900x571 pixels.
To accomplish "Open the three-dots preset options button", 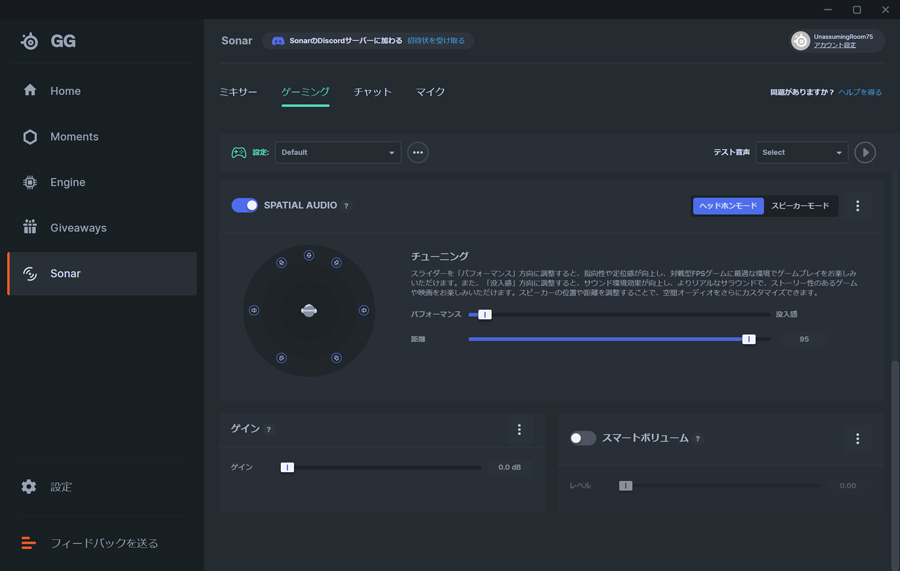I will [418, 153].
